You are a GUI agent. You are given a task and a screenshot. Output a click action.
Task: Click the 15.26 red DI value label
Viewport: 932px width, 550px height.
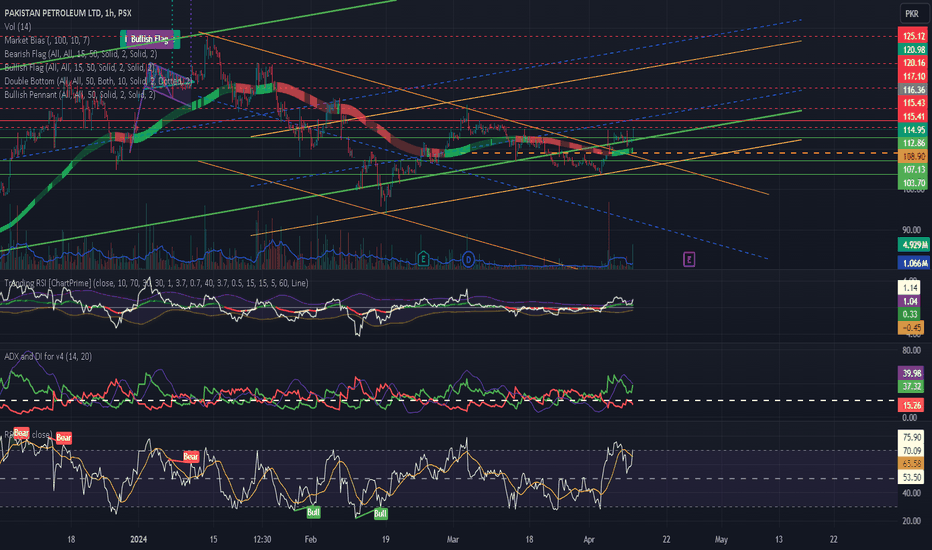coord(912,405)
